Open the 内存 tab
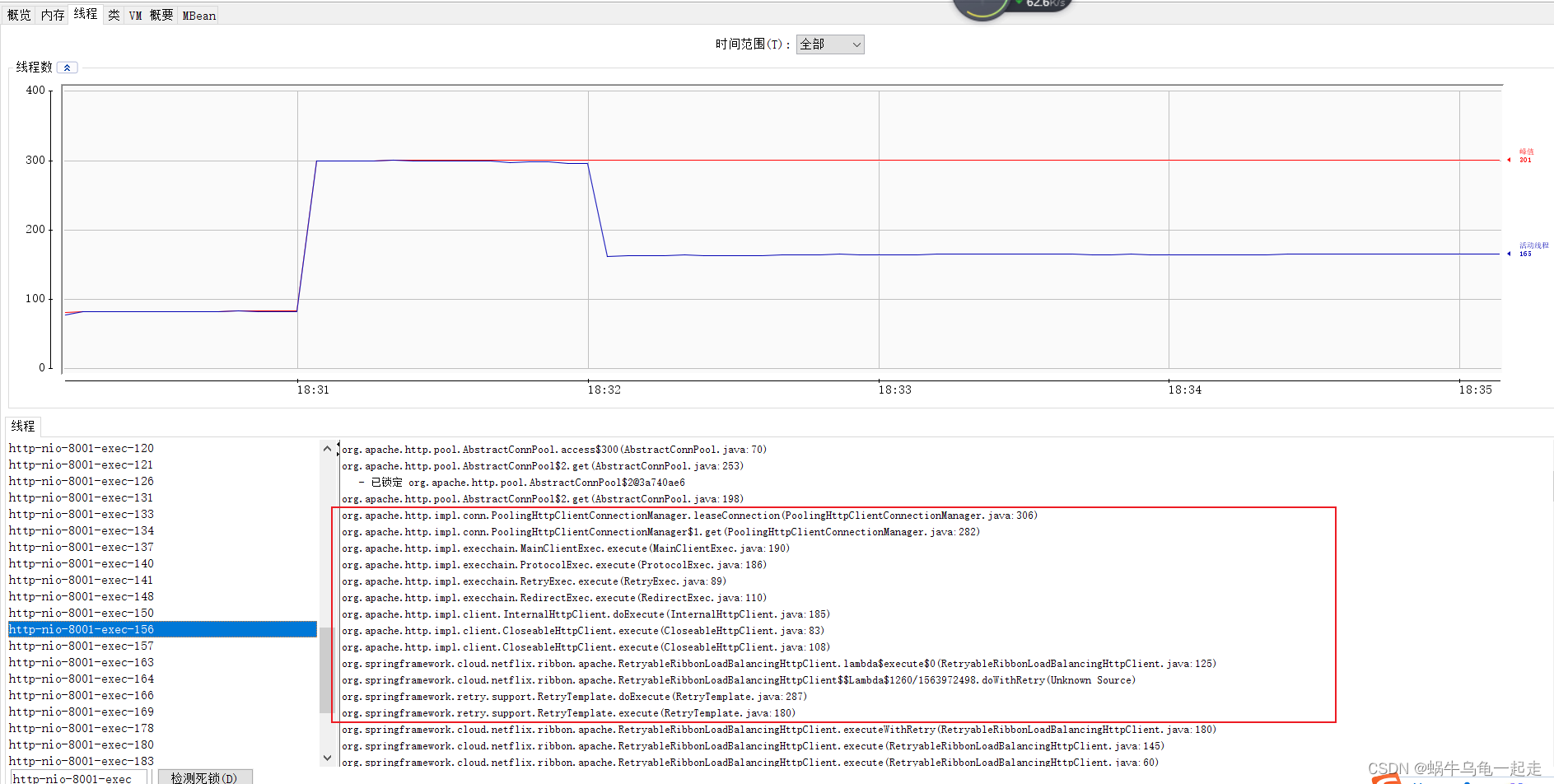This screenshot has height=784, width=1554. [53, 15]
